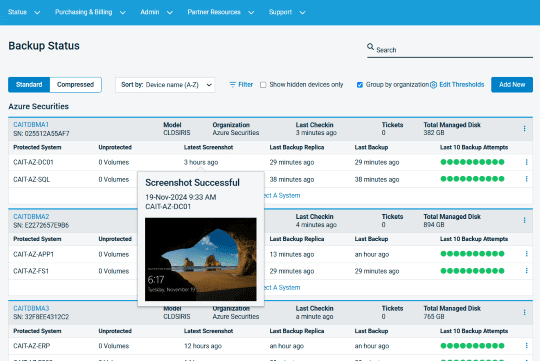The height and width of the screenshot is (361, 540).
Task: Expand the Support menu
Action: click(287, 12)
